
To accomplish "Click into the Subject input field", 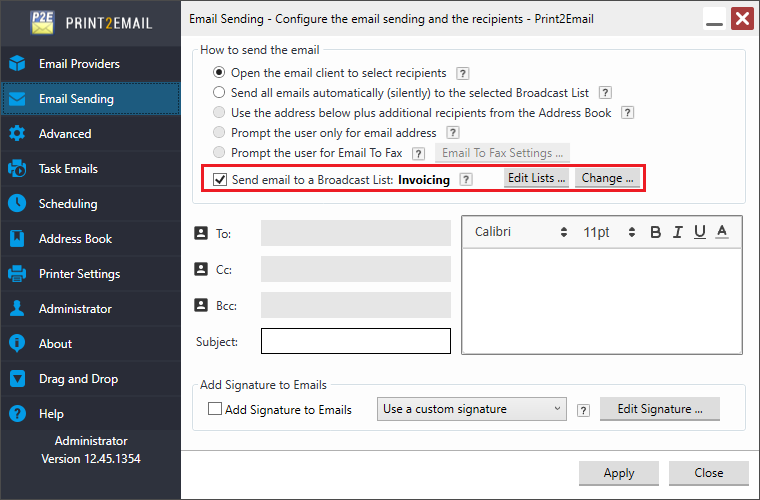I will tap(356, 341).
